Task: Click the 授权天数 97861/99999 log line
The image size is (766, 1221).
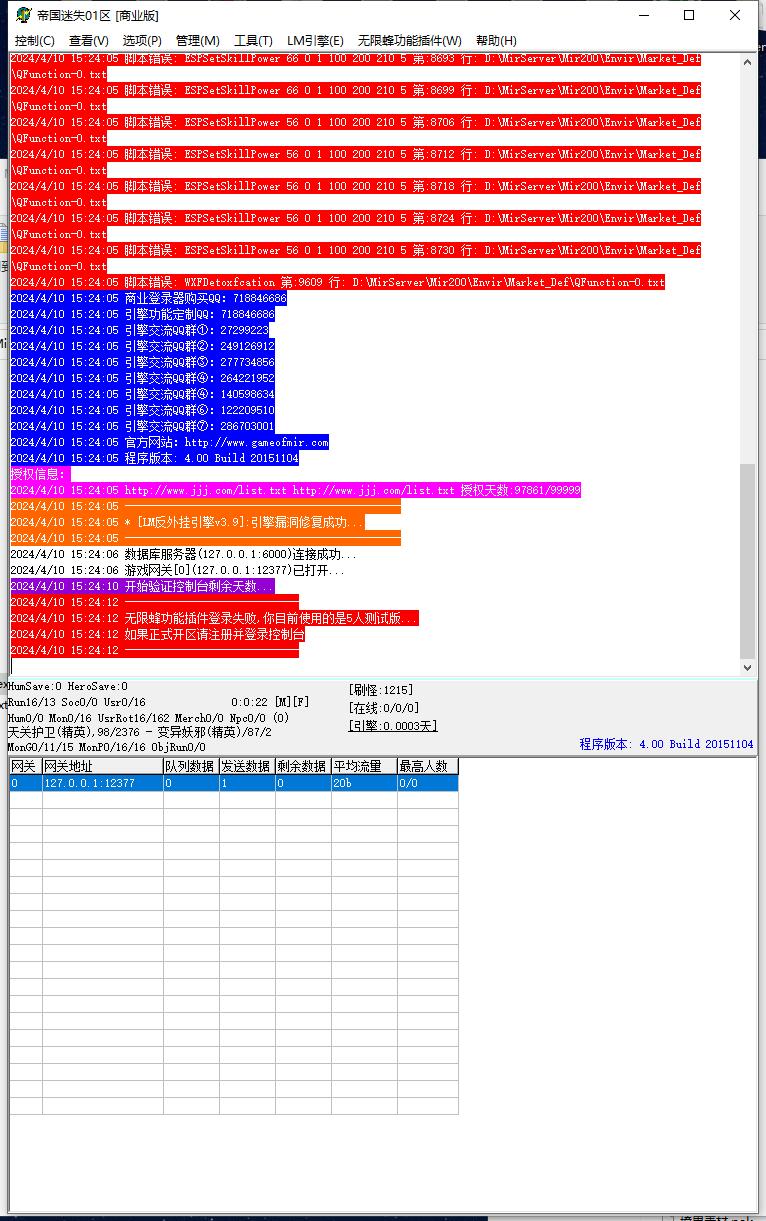Action: [x=295, y=490]
